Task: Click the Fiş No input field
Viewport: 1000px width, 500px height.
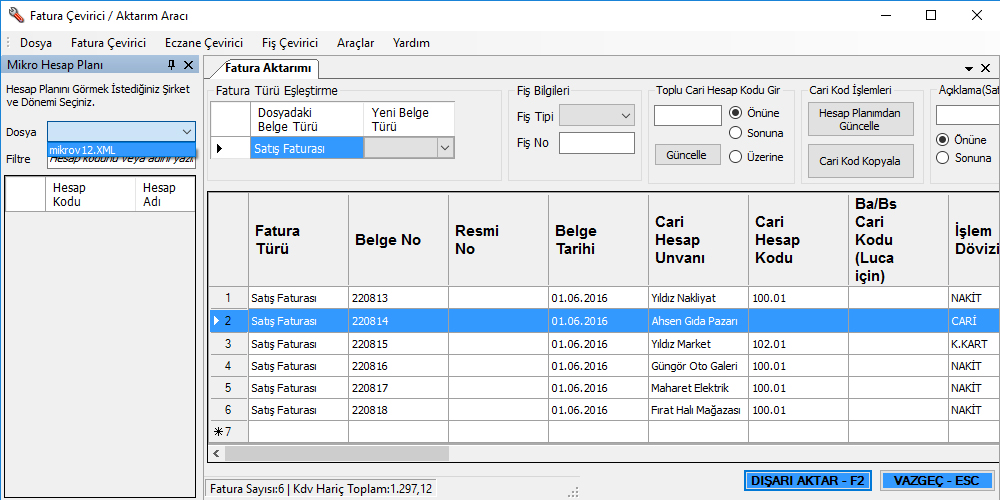Action: tap(596, 143)
